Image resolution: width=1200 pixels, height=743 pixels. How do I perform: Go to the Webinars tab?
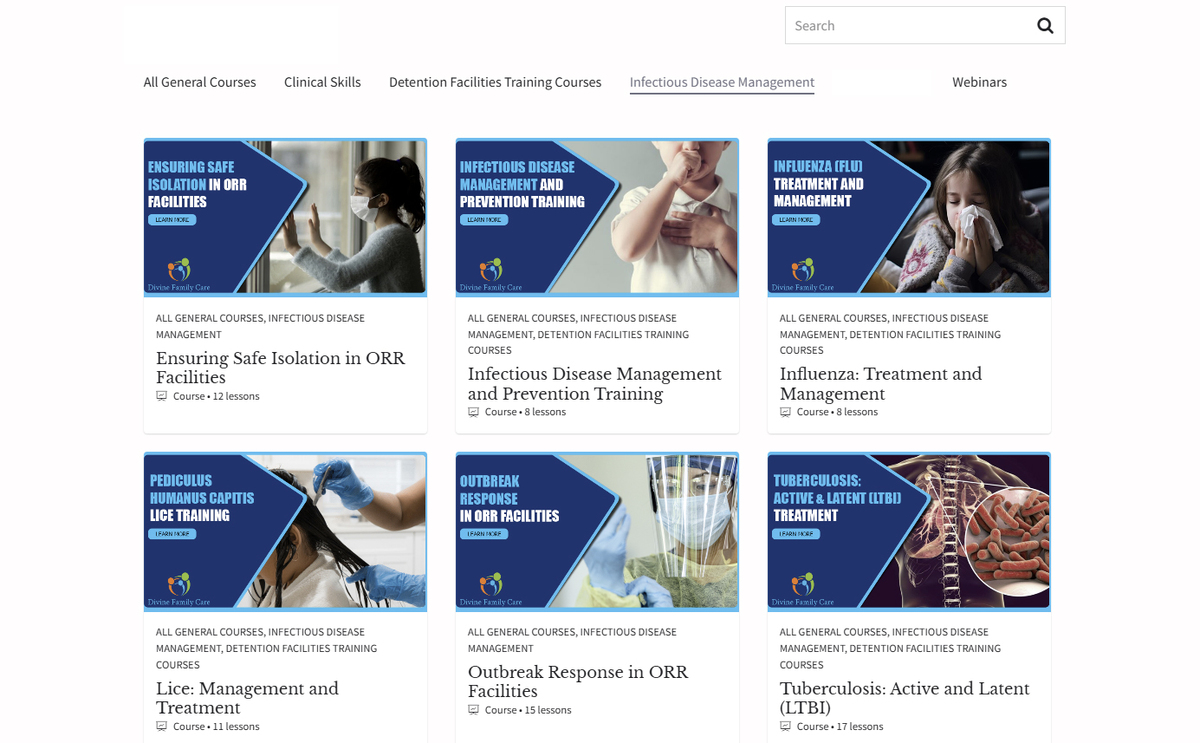(x=979, y=82)
